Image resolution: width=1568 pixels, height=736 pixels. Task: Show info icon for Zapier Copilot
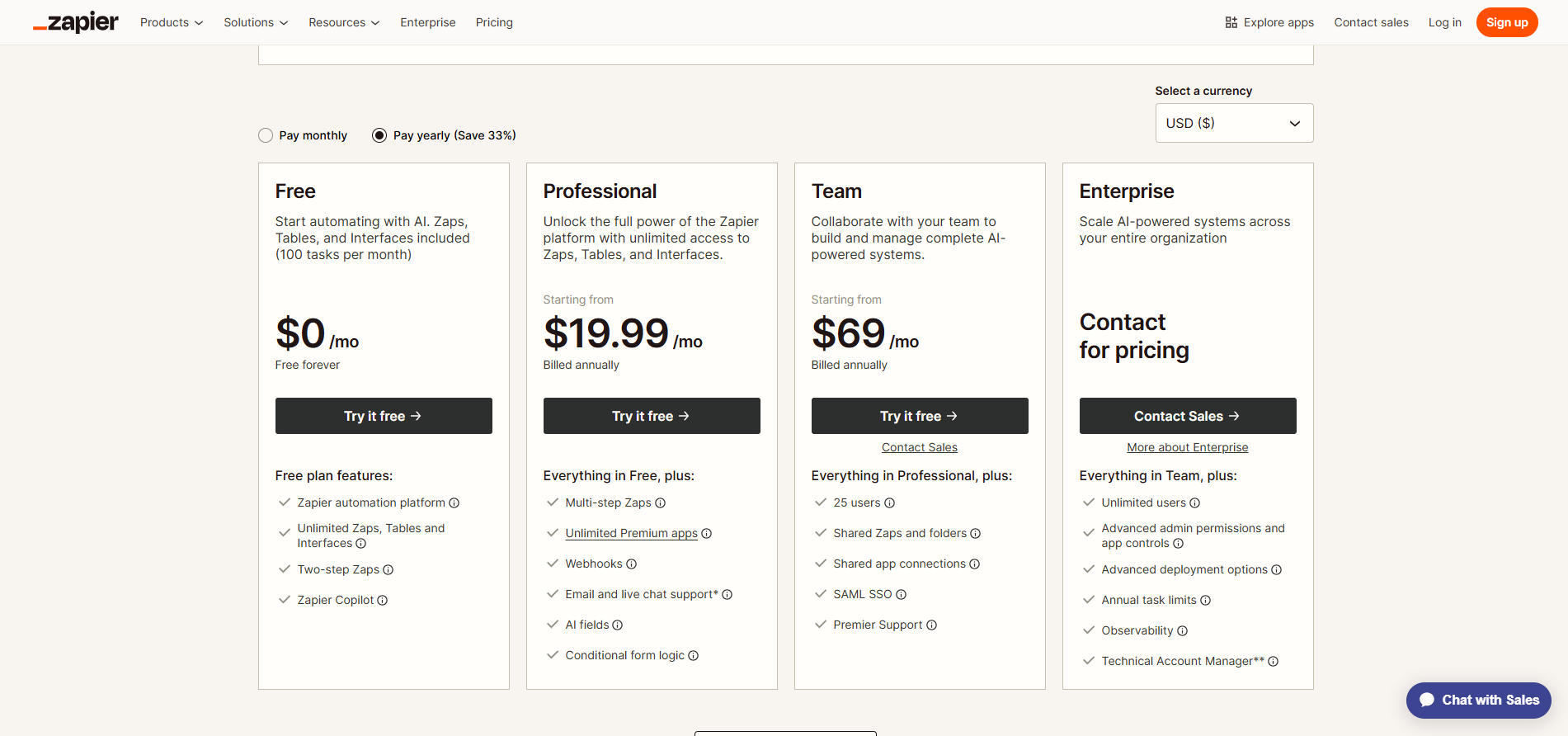[382, 600]
